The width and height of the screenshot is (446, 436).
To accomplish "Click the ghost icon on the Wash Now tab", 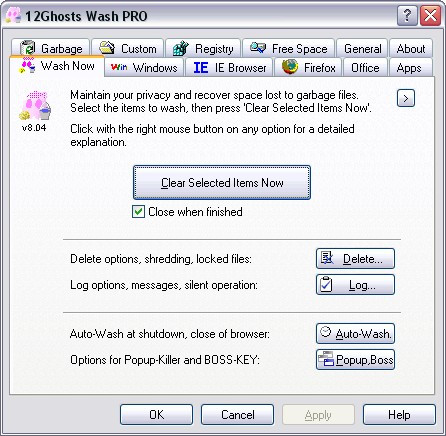I will tap(27, 65).
